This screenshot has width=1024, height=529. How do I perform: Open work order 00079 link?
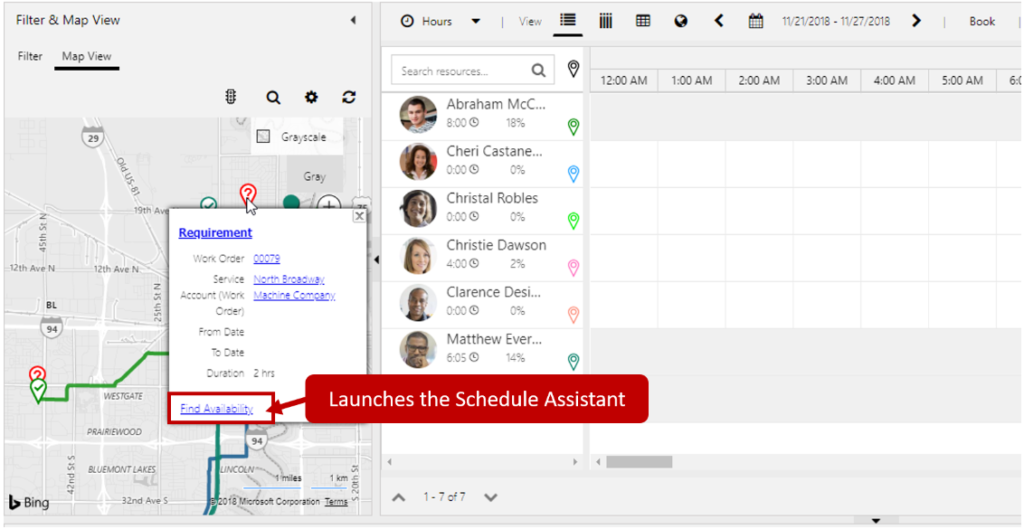click(x=267, y=258)
